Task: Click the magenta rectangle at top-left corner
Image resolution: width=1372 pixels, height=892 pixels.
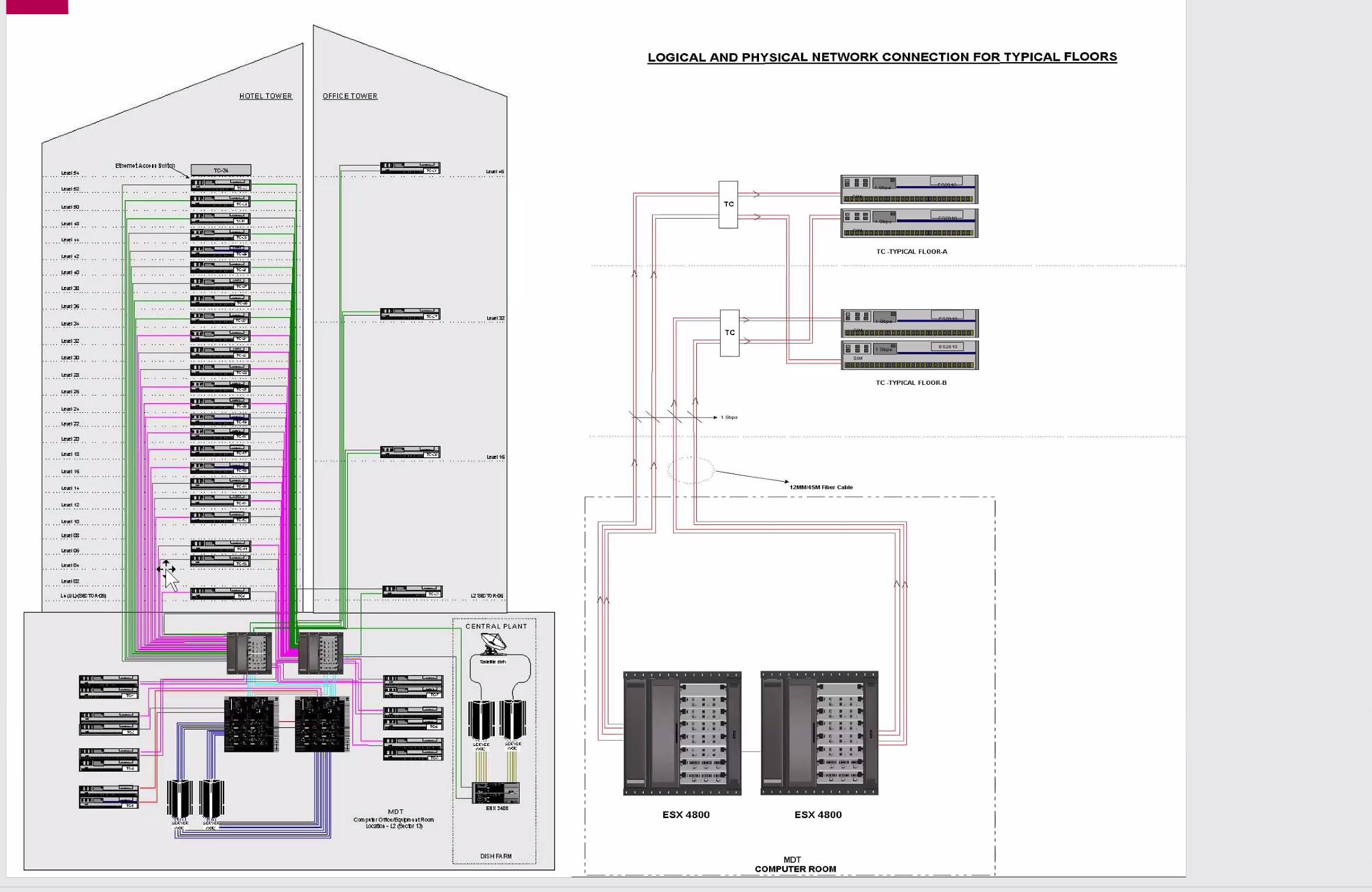Action: (x=37, y=7)
